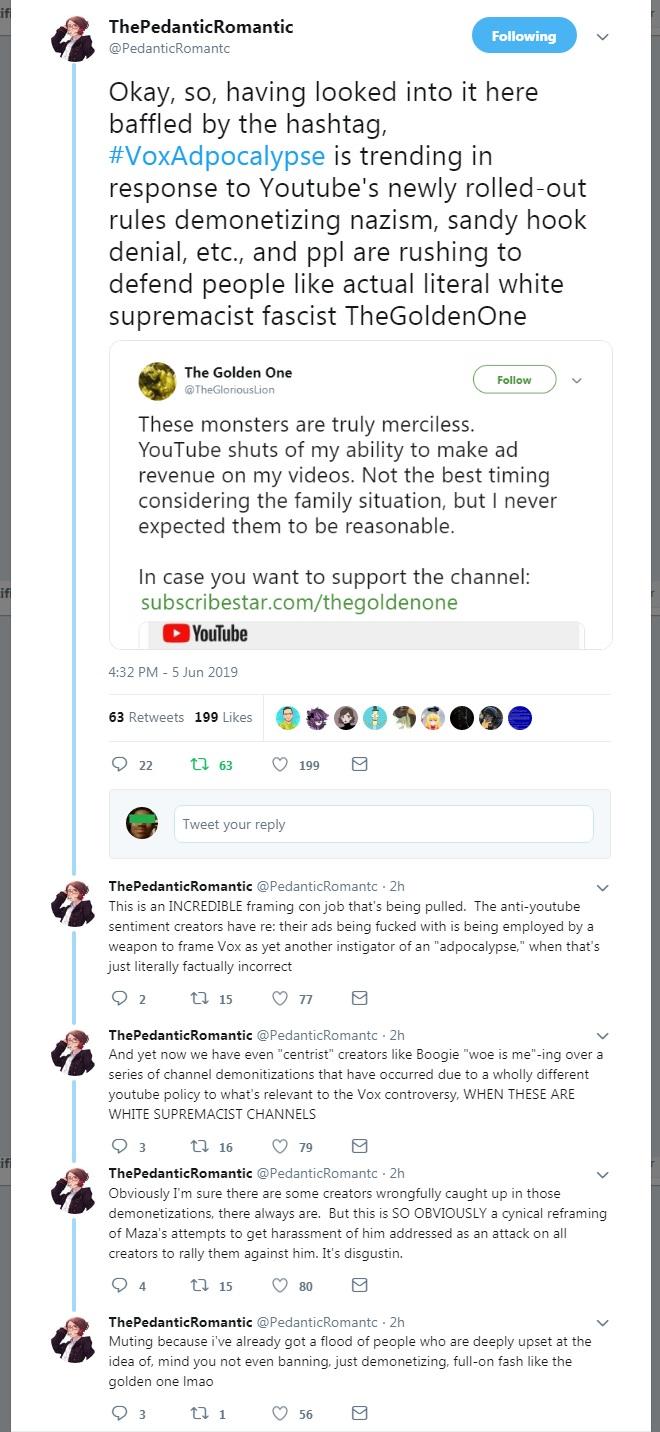The height and width of the screenshot is (1432, 660).
Task: Follow The Golden One account
Action: click(x=514, y=380)
